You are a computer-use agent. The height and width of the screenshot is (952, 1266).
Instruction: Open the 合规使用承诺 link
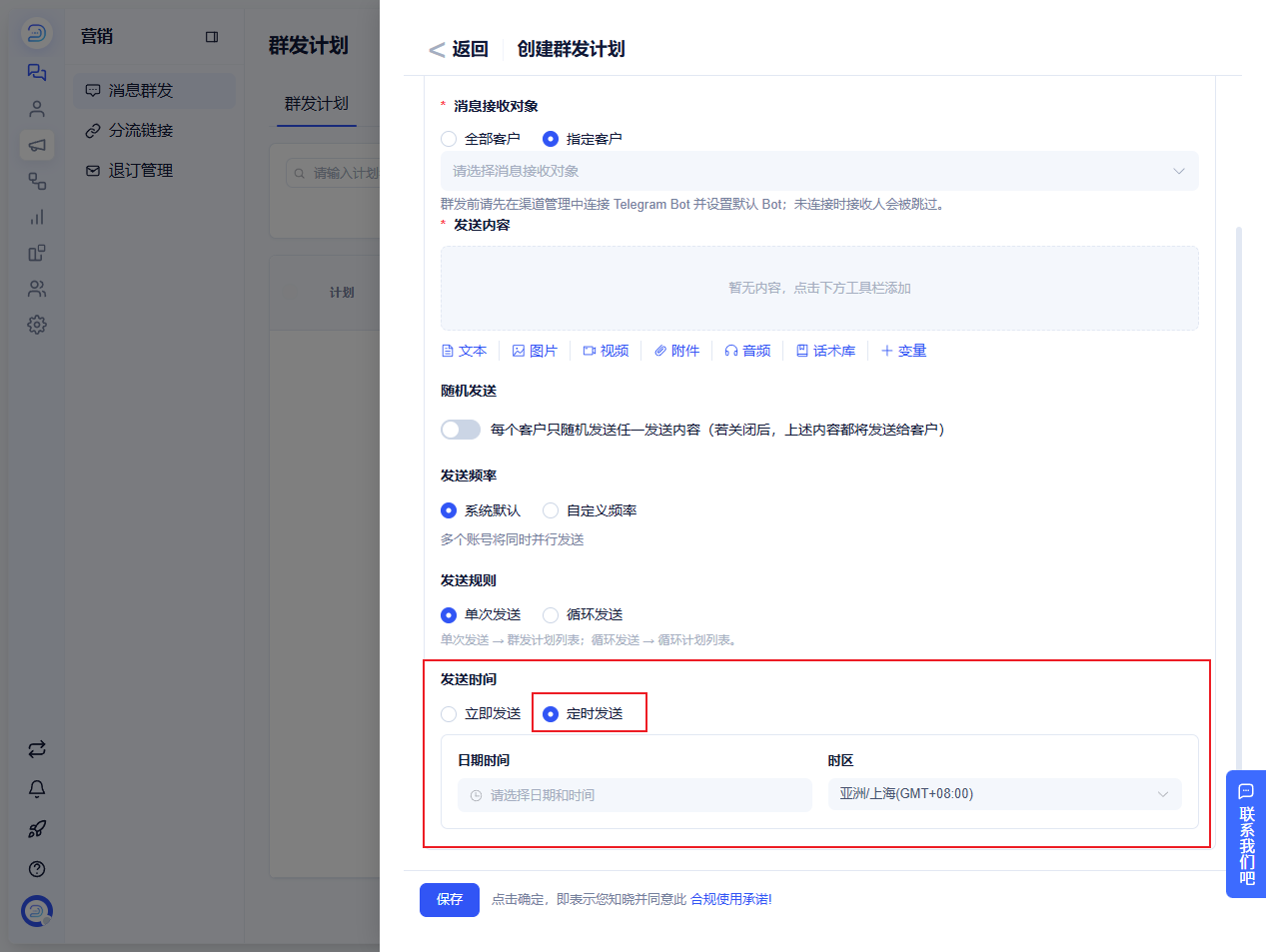(x=731, y=899)
